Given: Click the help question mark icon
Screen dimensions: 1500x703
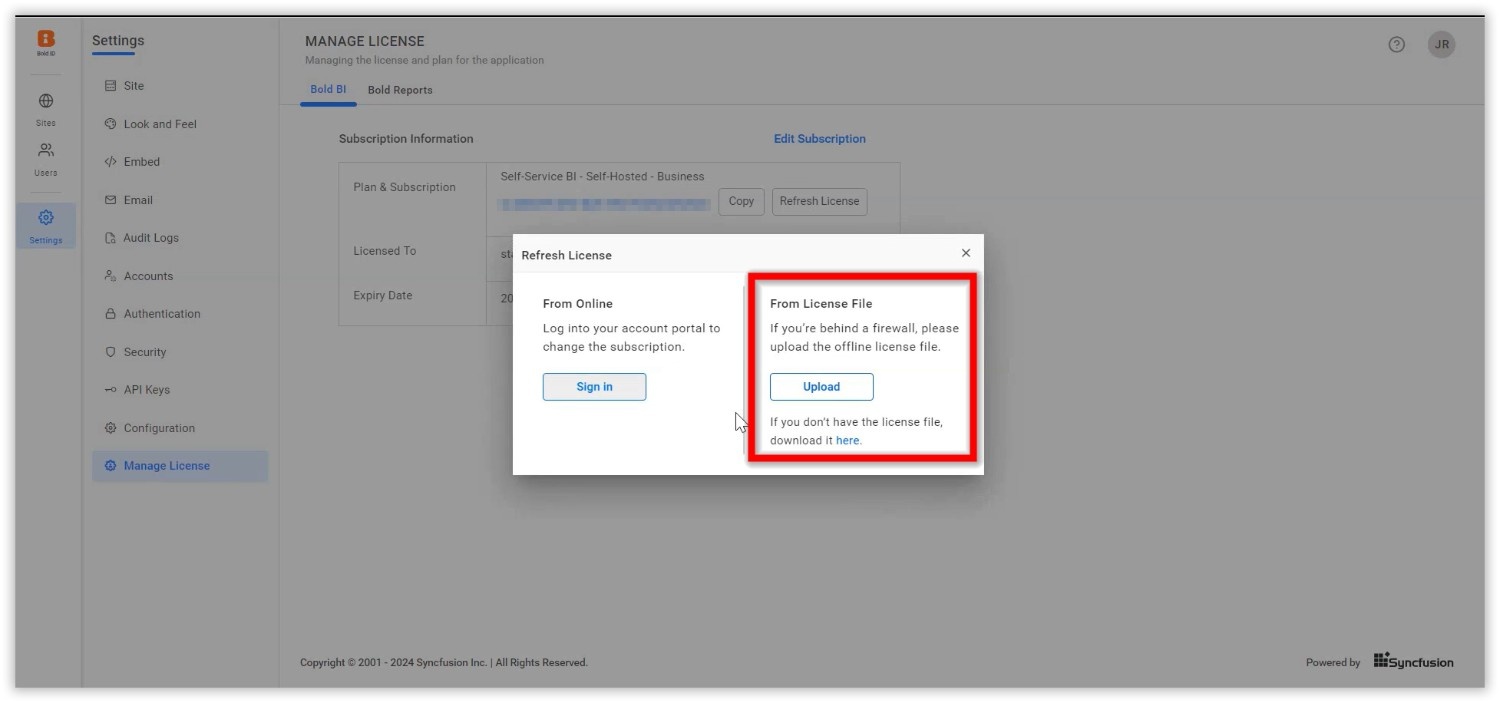Looking at the screenshot, I should (1397, 44).
